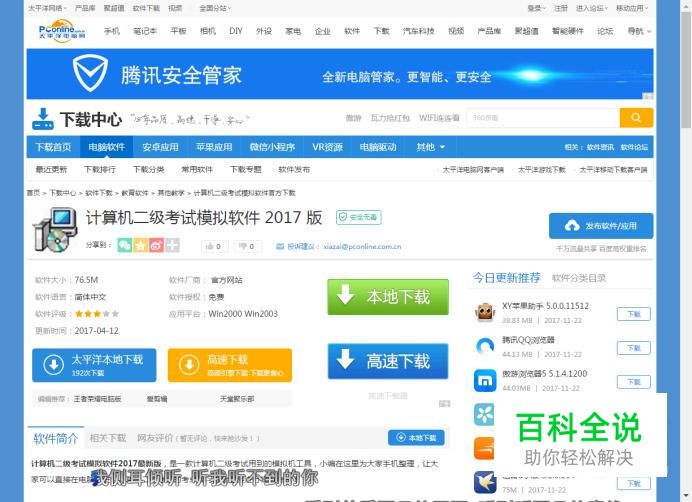Expand the 登录 dropdown
This screenshot has height=502, width=692.
click(536, 8)
